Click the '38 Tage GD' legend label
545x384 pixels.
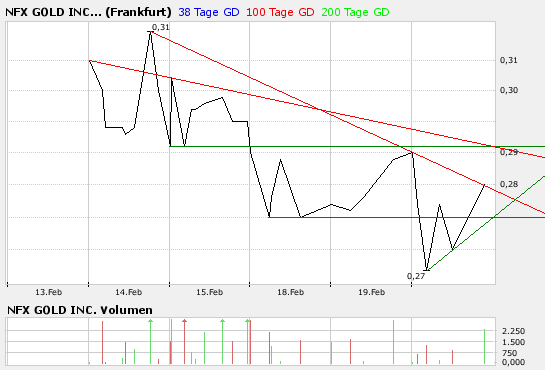point(209,13)
